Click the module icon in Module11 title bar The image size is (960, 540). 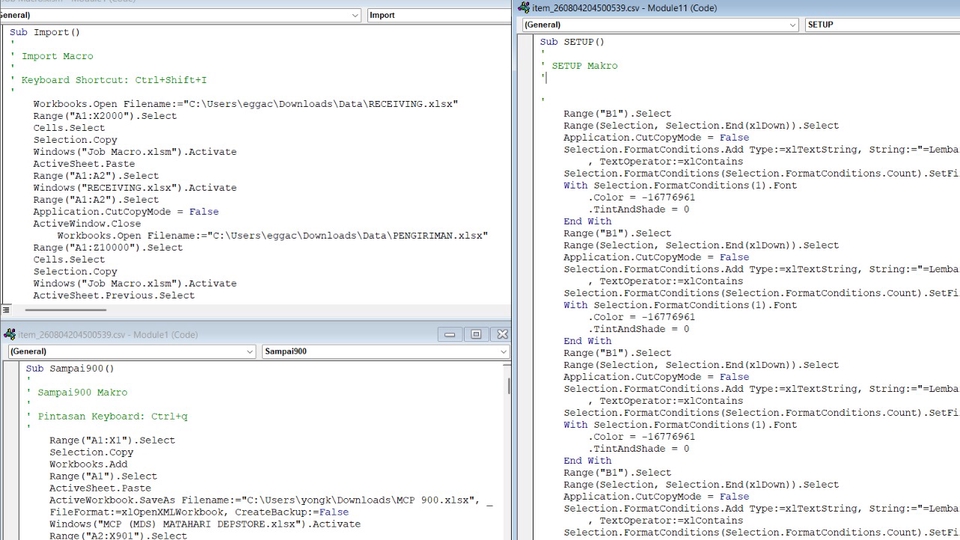[x=523, y=7]
